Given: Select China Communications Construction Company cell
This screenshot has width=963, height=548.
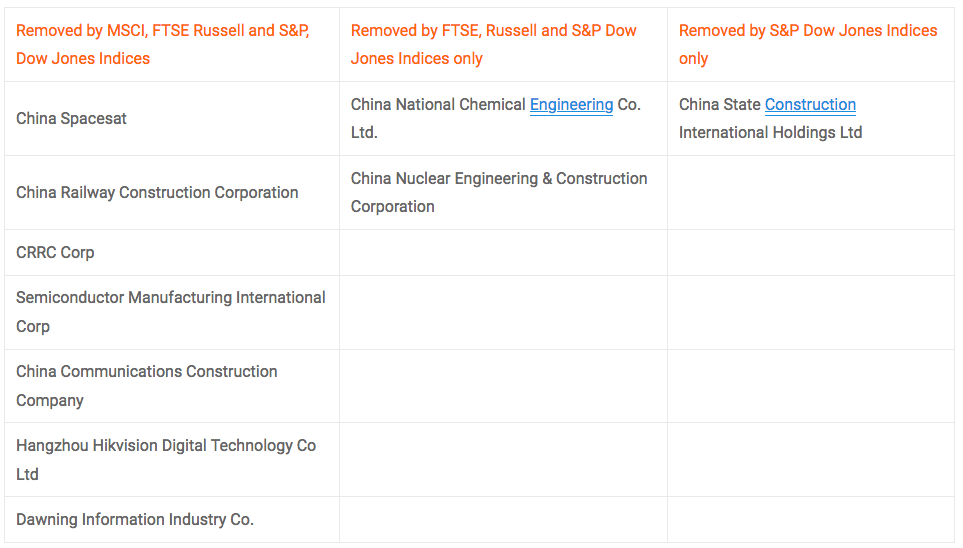Looking at the screenshot, I should 146,386.
